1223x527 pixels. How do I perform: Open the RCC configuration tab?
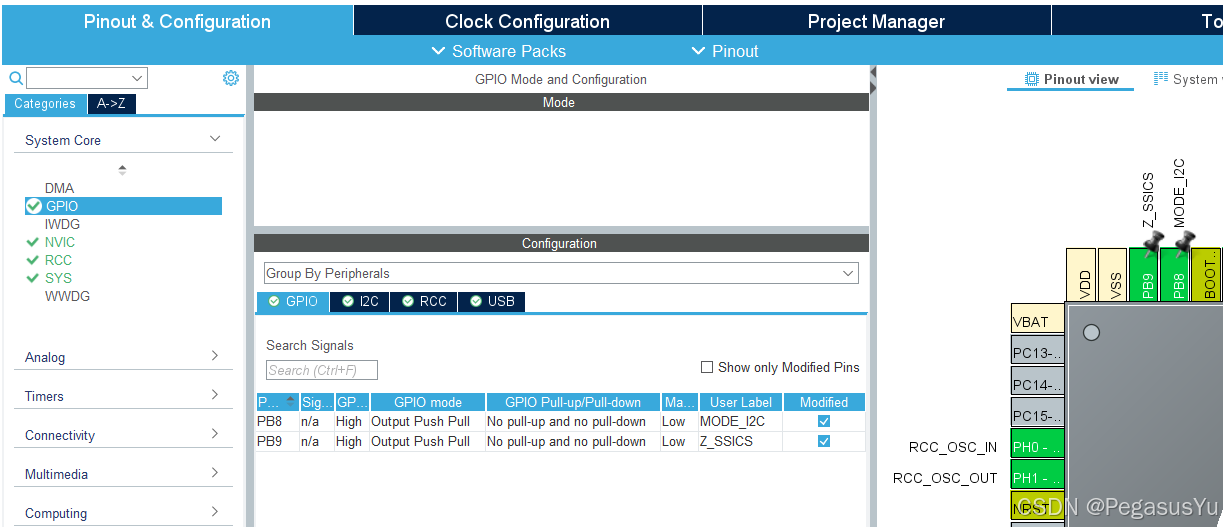click(x=424, y=301)
